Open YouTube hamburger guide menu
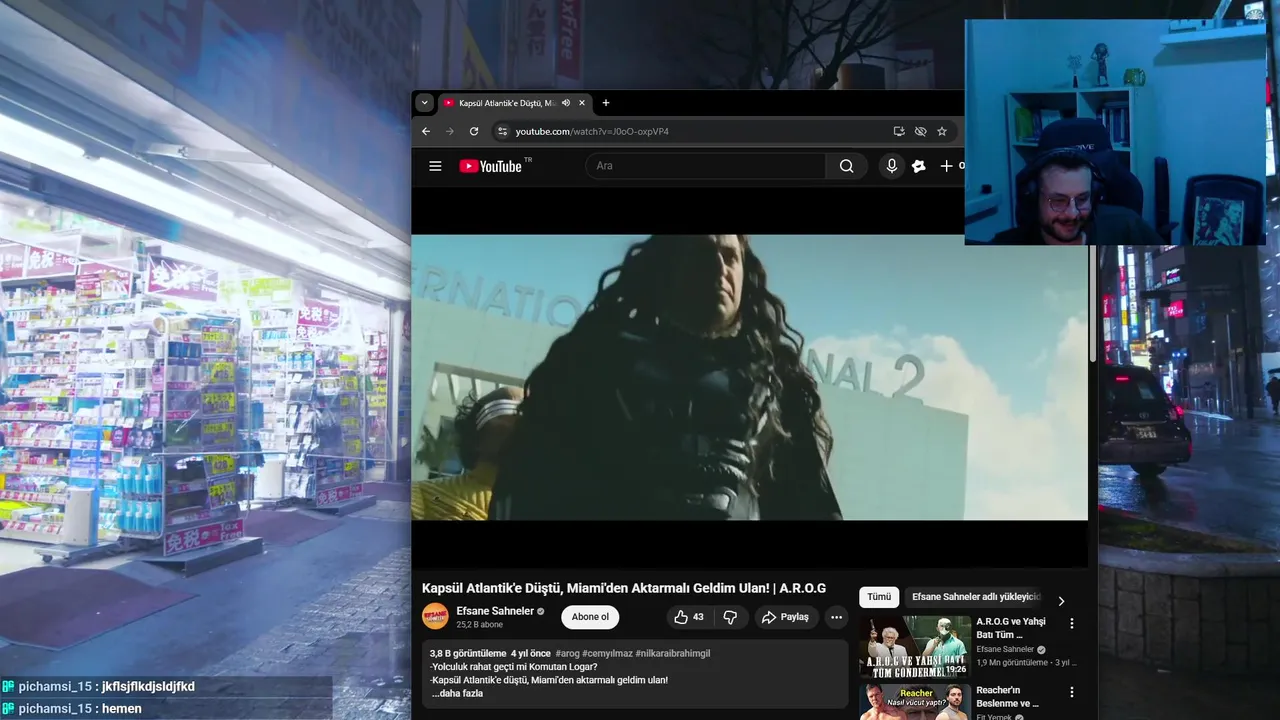 tap(435, 166)
